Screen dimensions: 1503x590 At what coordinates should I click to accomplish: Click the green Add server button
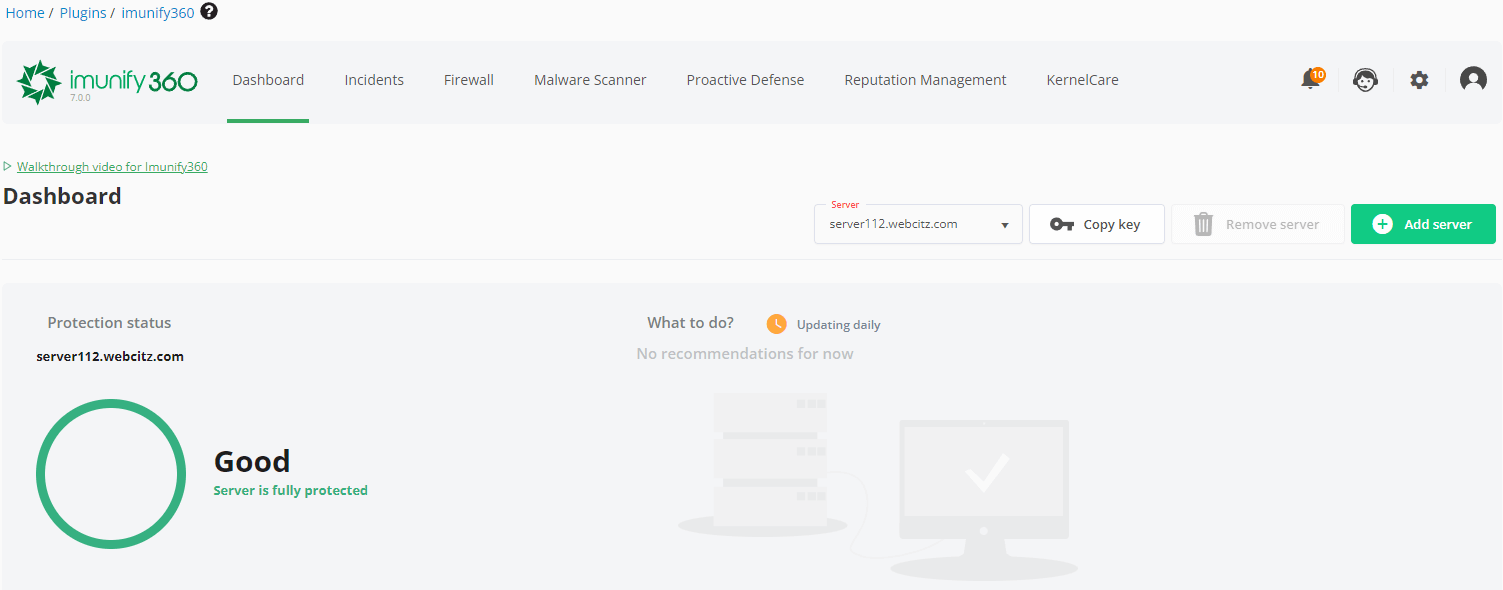click(x=1423, y=224)
